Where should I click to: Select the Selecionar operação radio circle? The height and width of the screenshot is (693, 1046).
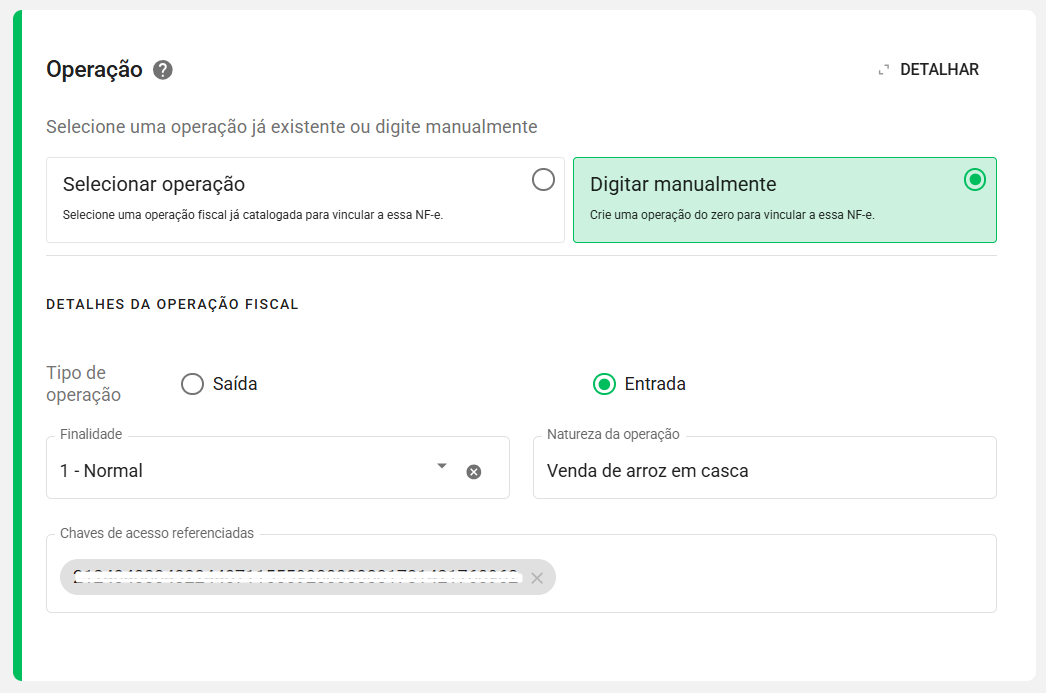click(543, 180)
